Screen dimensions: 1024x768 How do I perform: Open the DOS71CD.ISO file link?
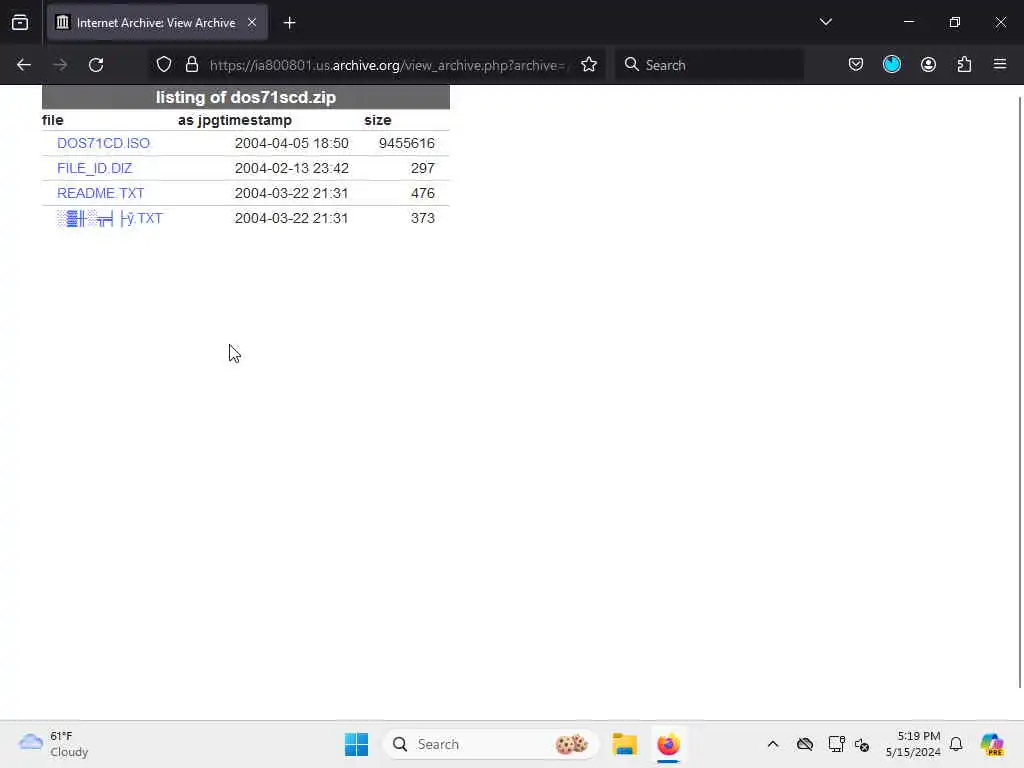pyautogui.click(x=103, y=143)
